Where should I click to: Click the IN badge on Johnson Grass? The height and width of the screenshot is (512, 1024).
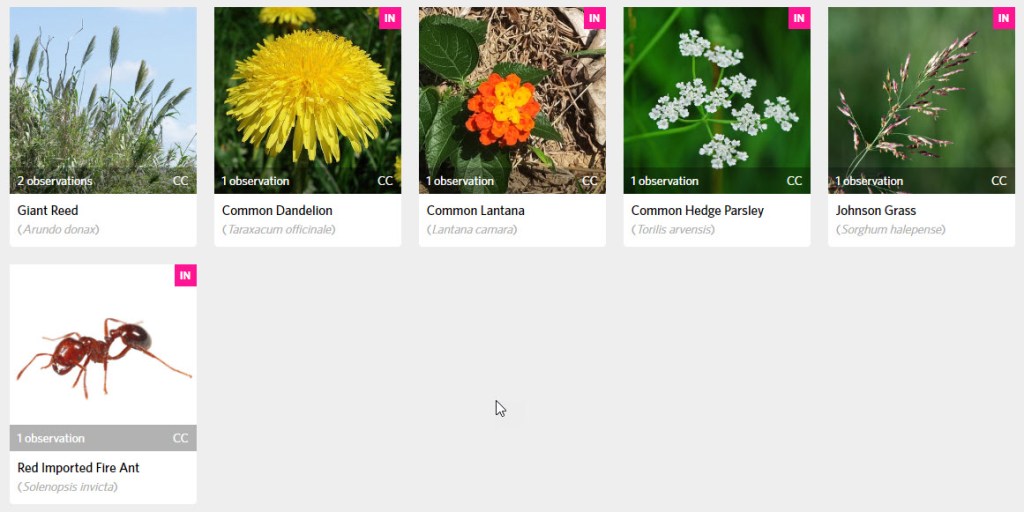click(x=1004, y=18)
